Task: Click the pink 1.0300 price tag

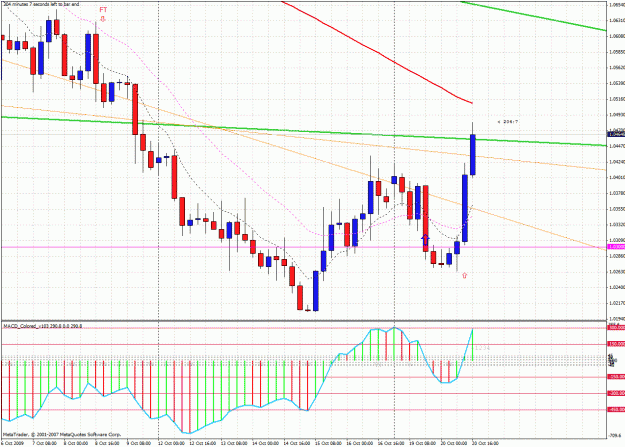Action: click(x=616, y=247)
